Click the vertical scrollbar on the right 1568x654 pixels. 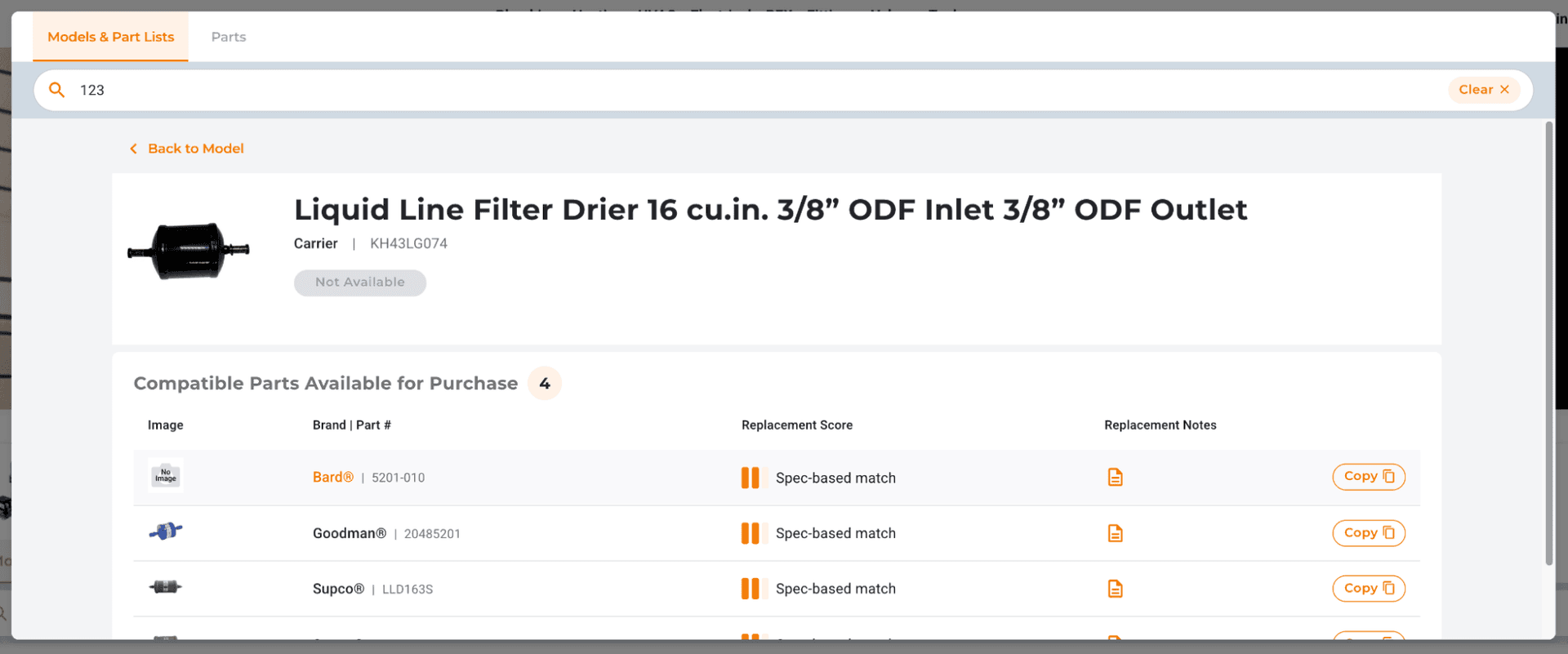(x=1549, y=343)
